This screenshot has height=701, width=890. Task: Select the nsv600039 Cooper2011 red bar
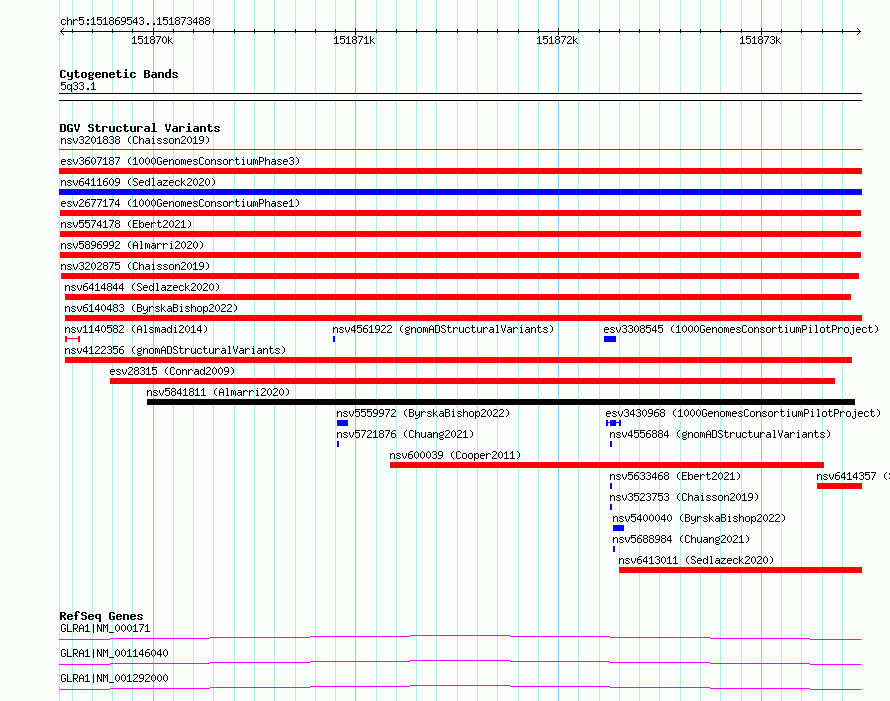tap(607, 465)
